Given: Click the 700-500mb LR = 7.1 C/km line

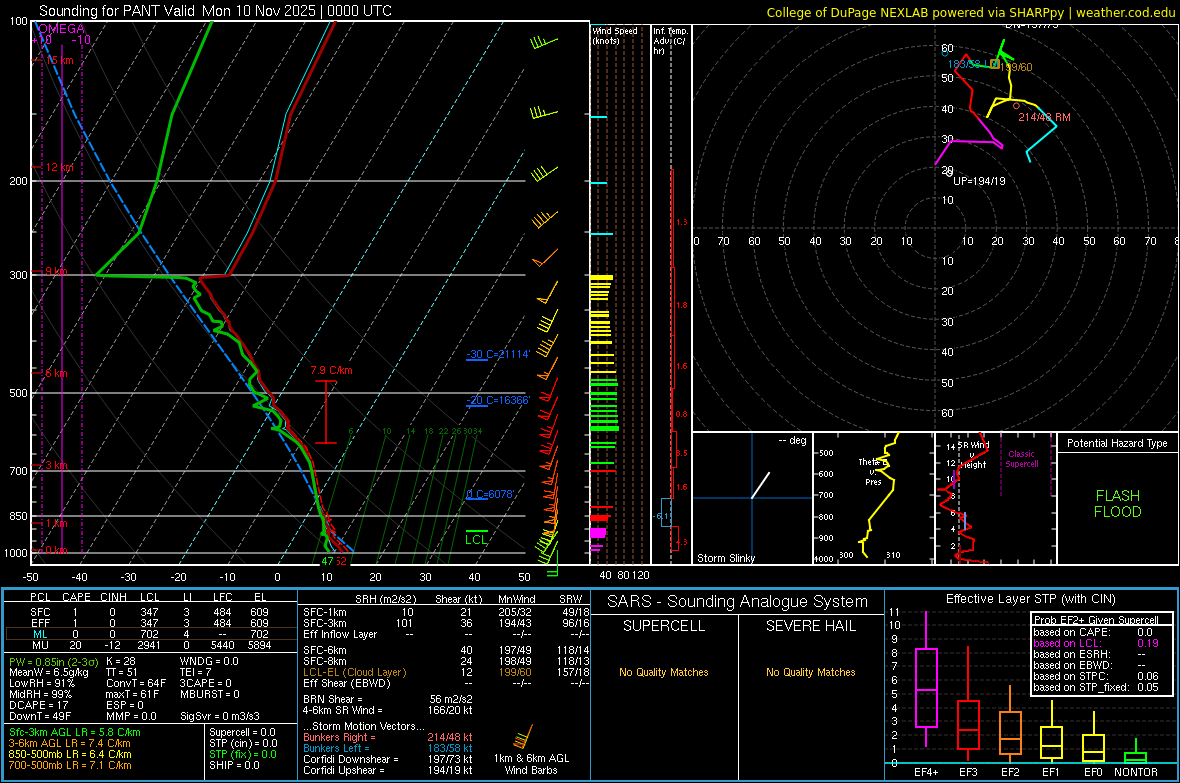Looking at the screenshot, I should [69, 765].
